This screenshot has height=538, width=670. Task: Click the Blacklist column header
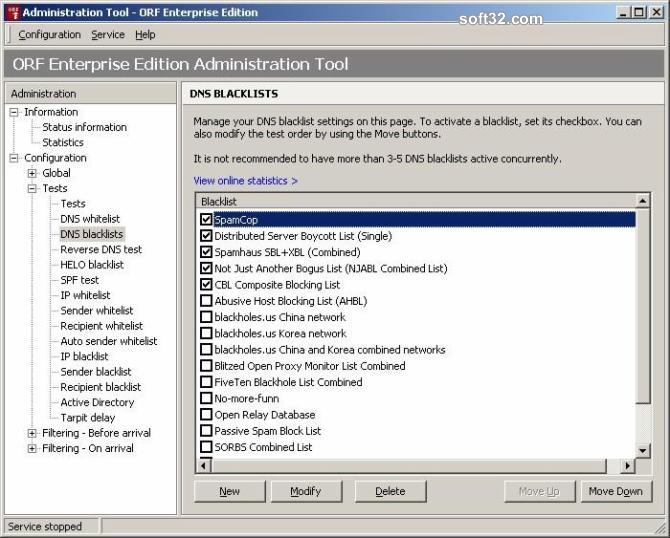click(x=416, y=201)
